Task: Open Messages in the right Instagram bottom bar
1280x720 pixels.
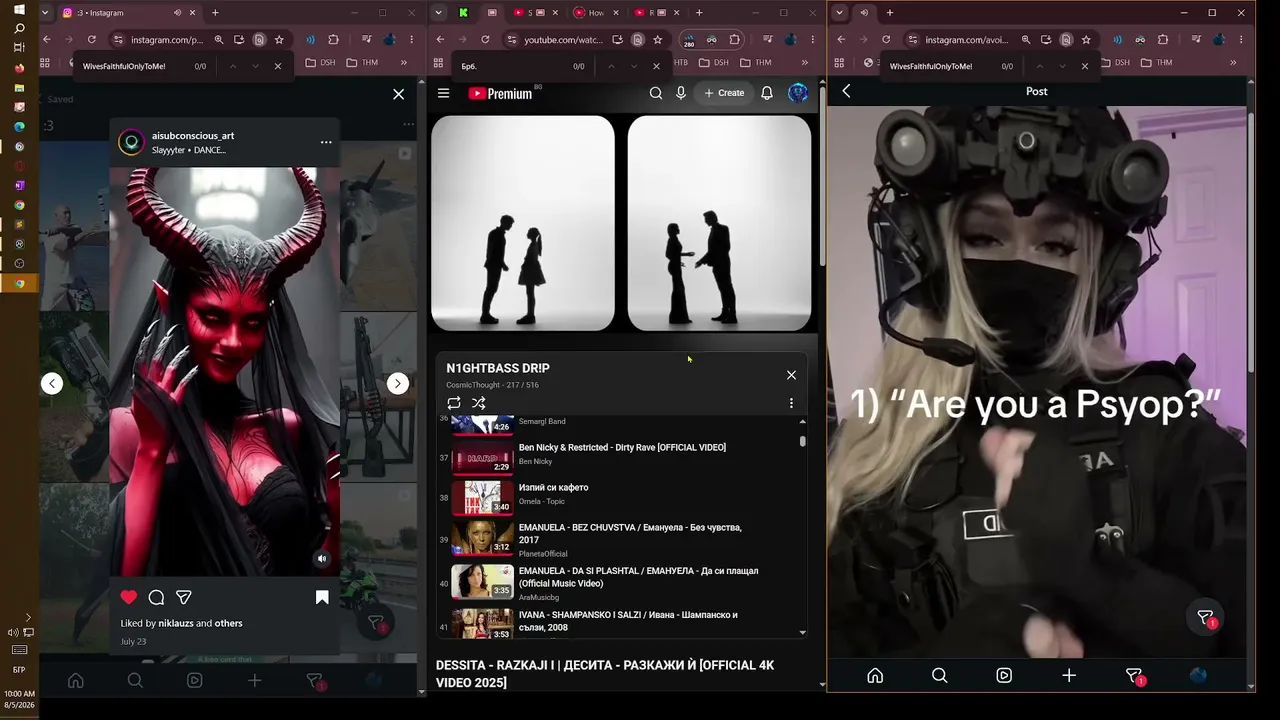Action: (1134, 676)
